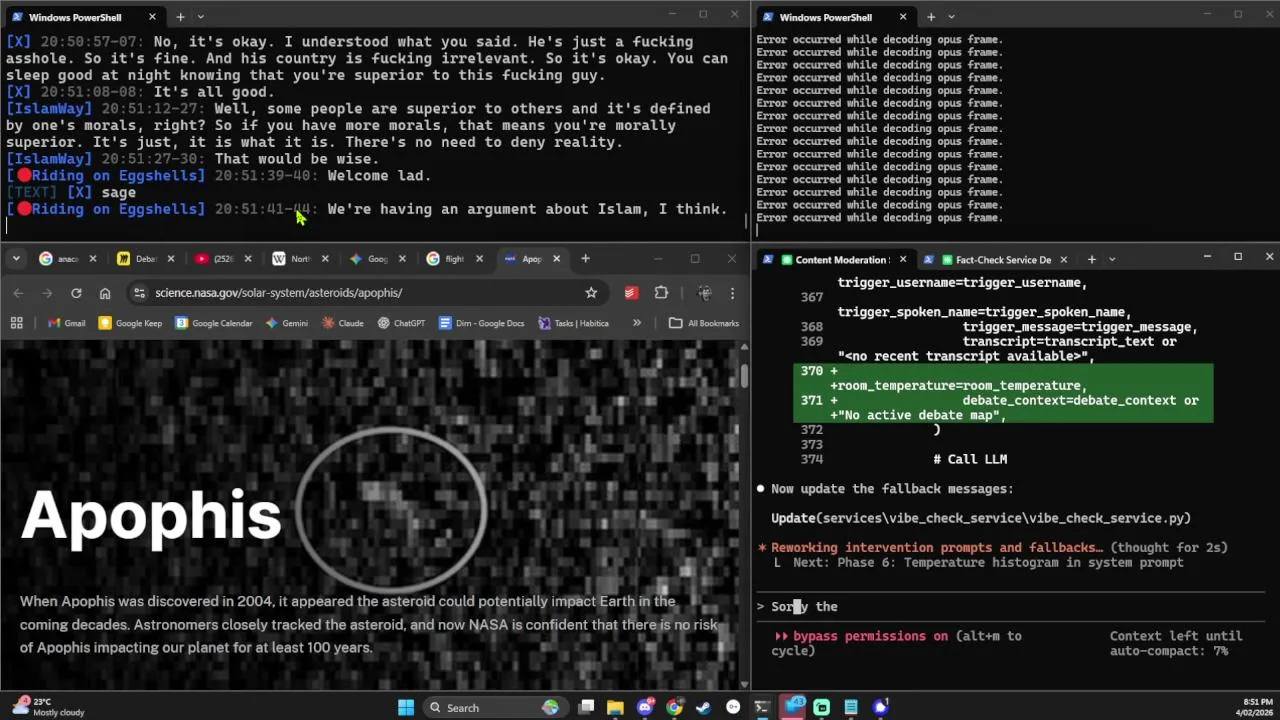Close the Fact-Check Service tab

pyautogui.click(x=1063, y=260)
